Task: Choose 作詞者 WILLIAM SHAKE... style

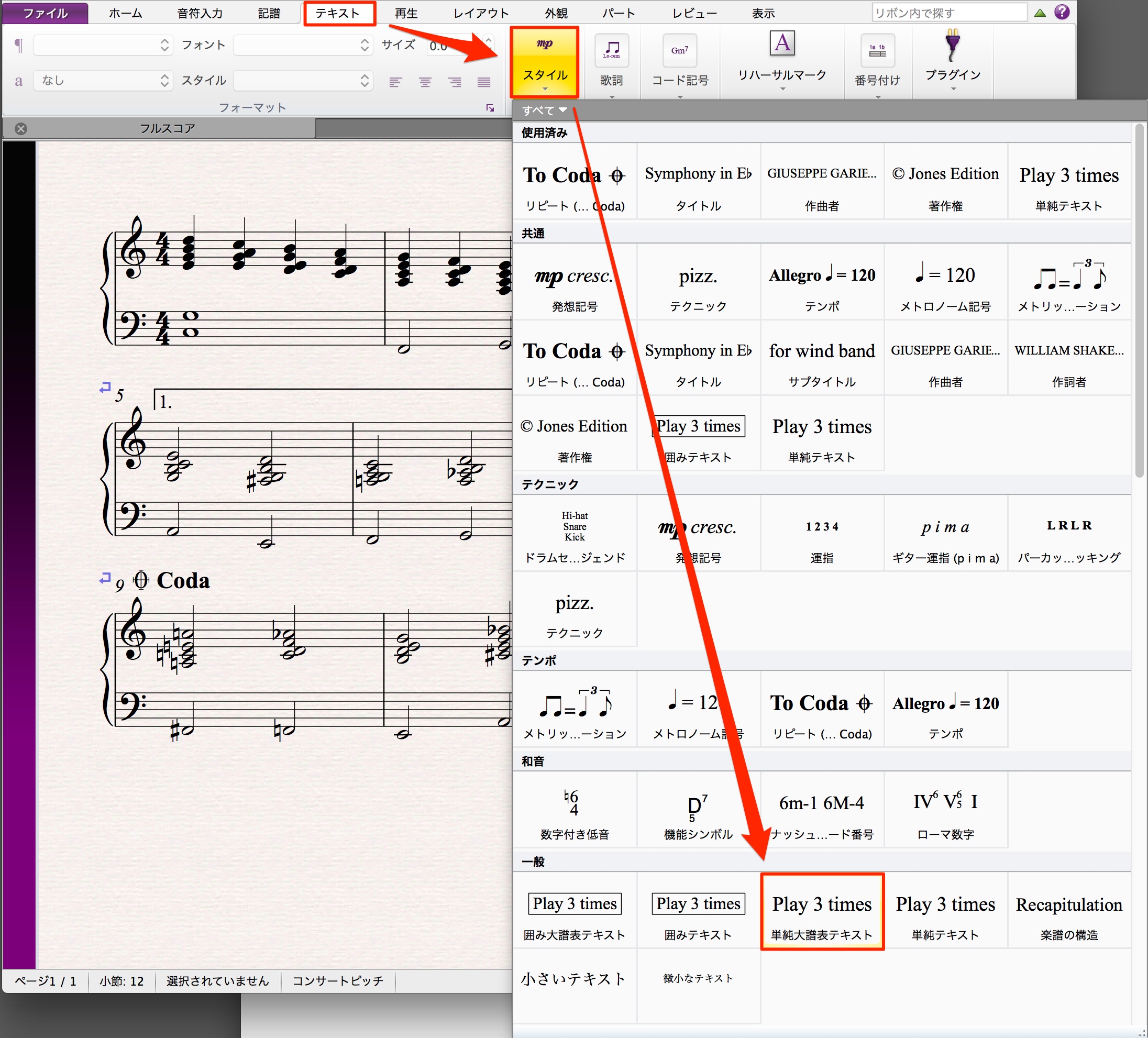Action: (x=1069, y=358)
